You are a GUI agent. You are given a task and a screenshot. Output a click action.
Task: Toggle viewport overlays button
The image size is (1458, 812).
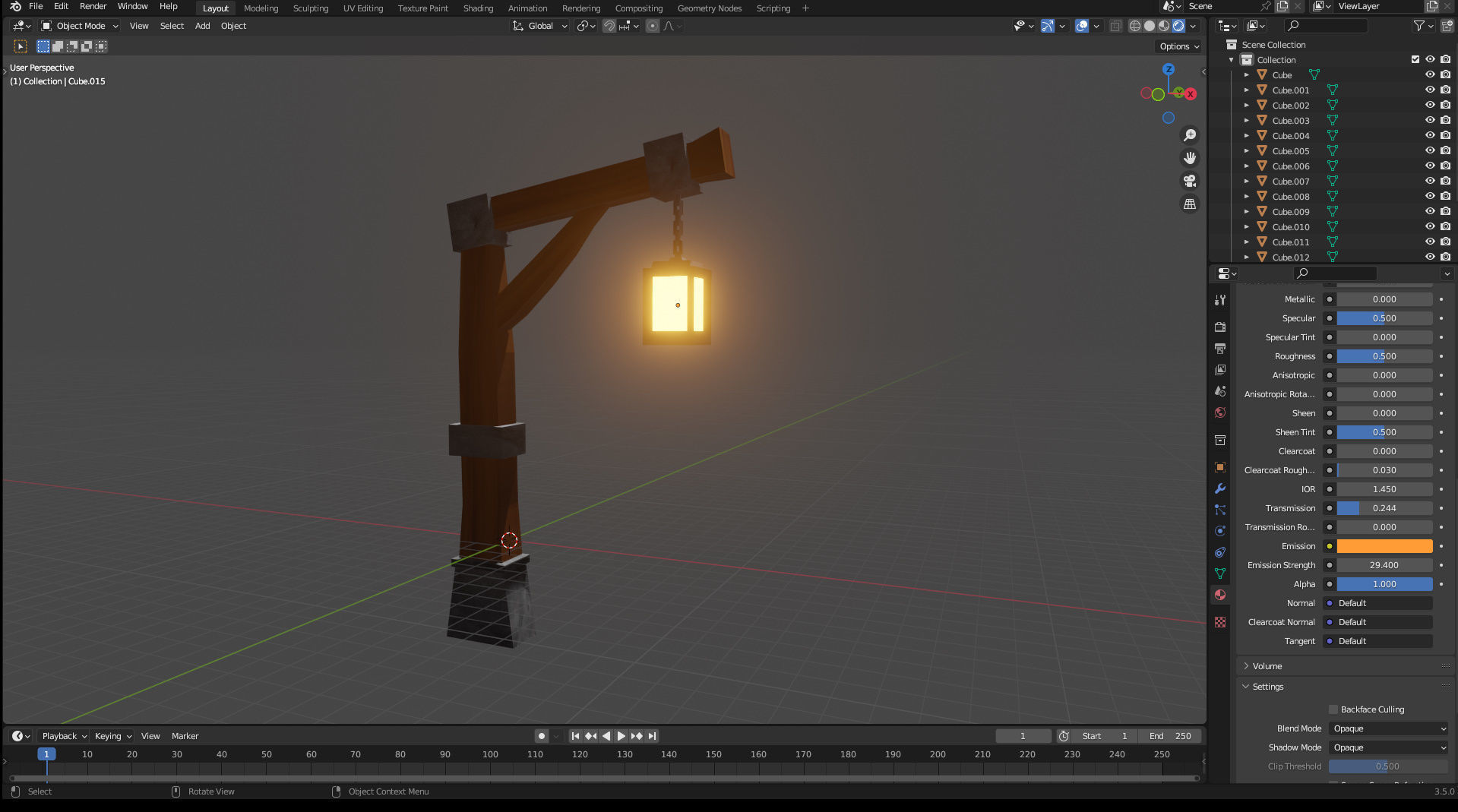tap(1082, 26)
